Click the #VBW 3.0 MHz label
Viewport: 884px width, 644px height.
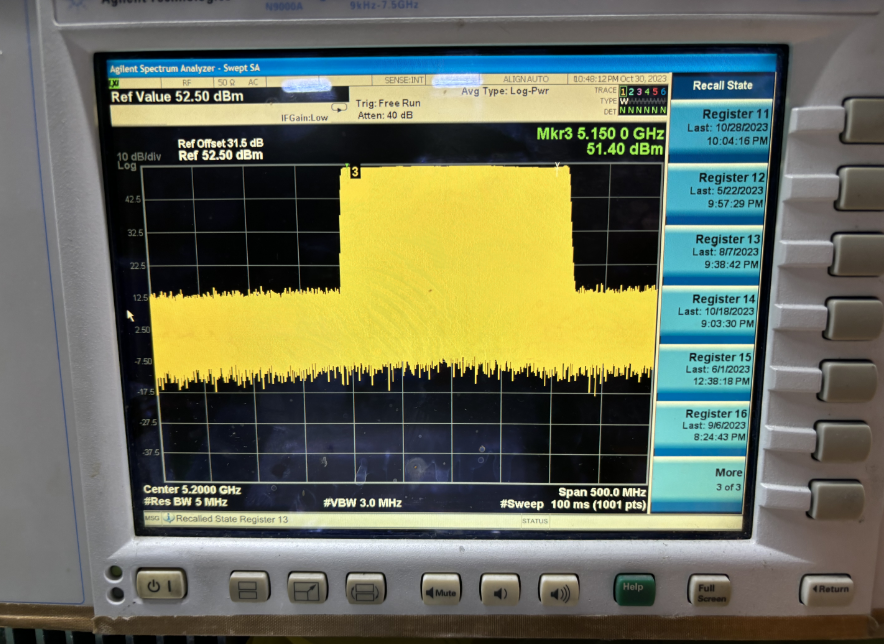pyautogui.click(x=363, y=502)
